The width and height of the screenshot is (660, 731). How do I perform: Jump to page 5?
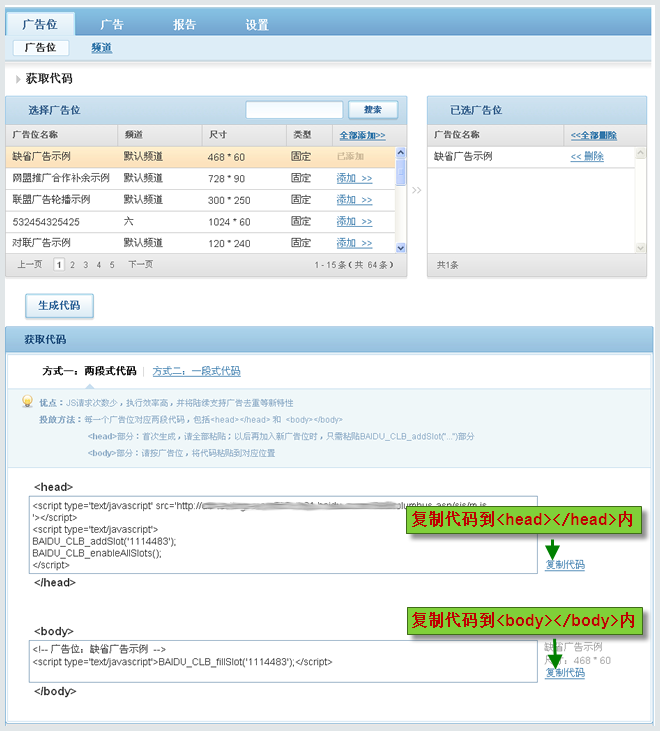pos(112,265)
